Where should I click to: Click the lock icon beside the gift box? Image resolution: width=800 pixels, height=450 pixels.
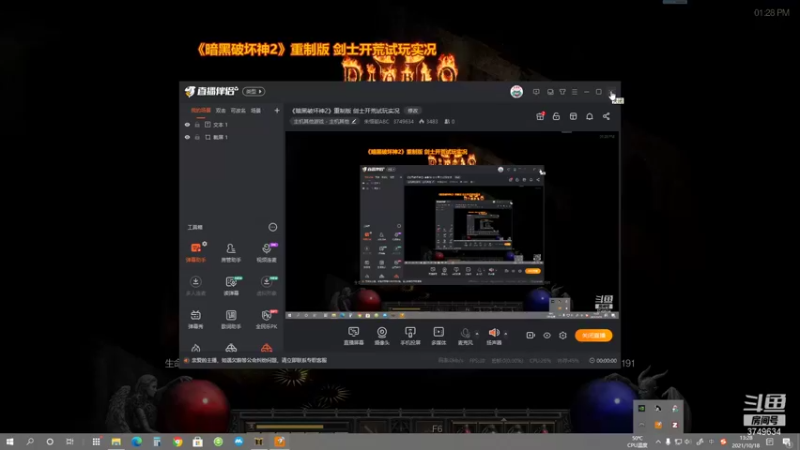click(556, 116)
